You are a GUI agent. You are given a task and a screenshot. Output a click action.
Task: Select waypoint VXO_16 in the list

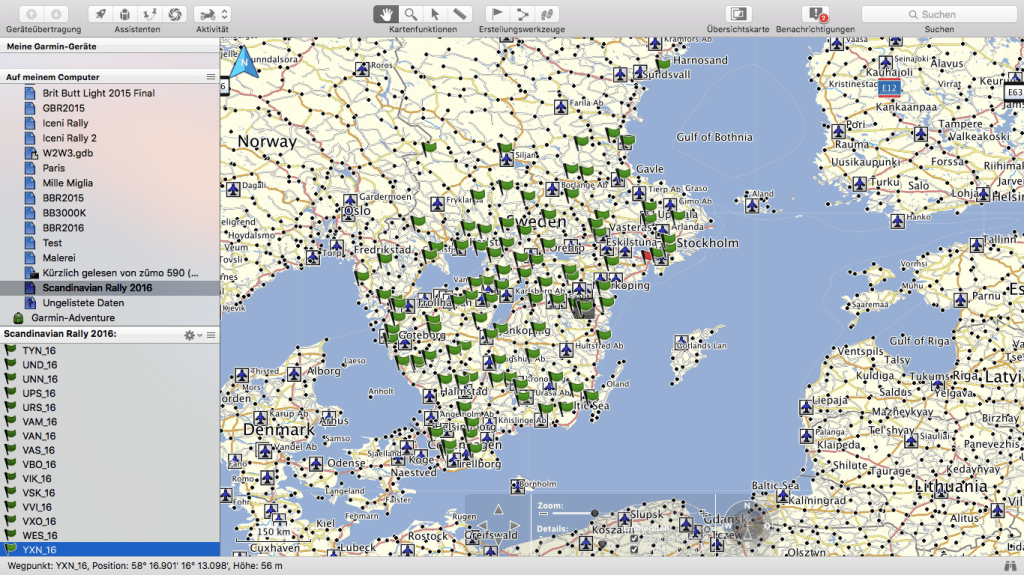[x=40, y=521]
